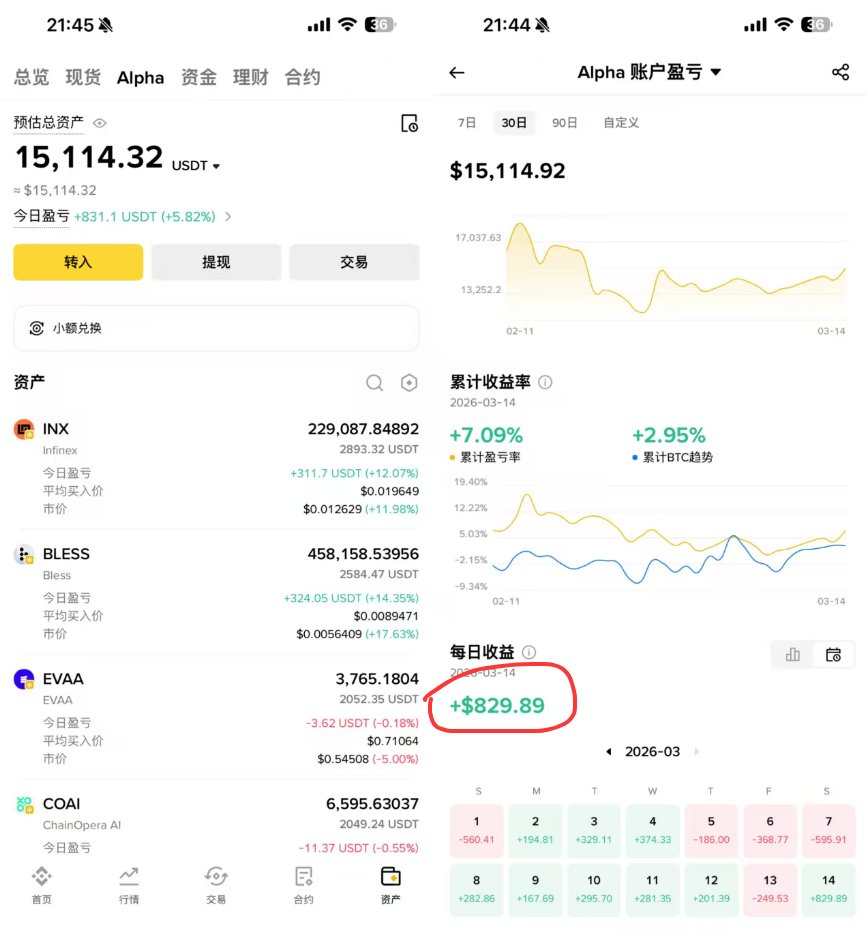Select the 30日 time range
The width and height of the screenshot is (866, 935).
click(x=514, y=123)
